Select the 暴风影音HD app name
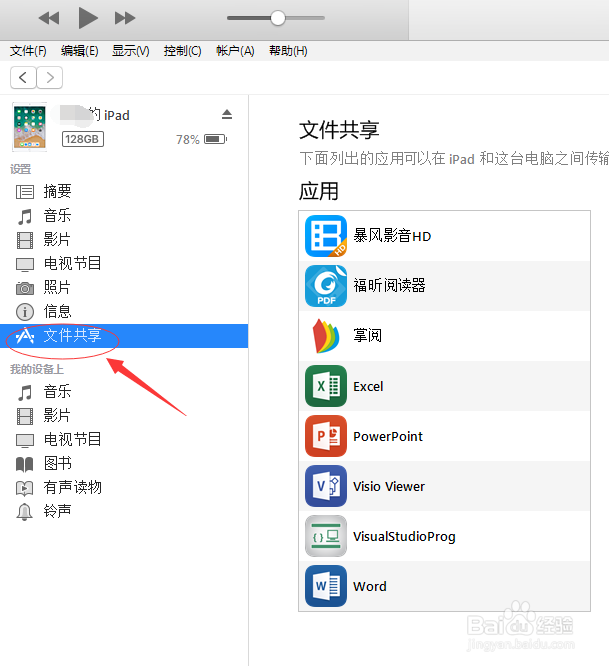609x666 pixels. coord(392,236)
